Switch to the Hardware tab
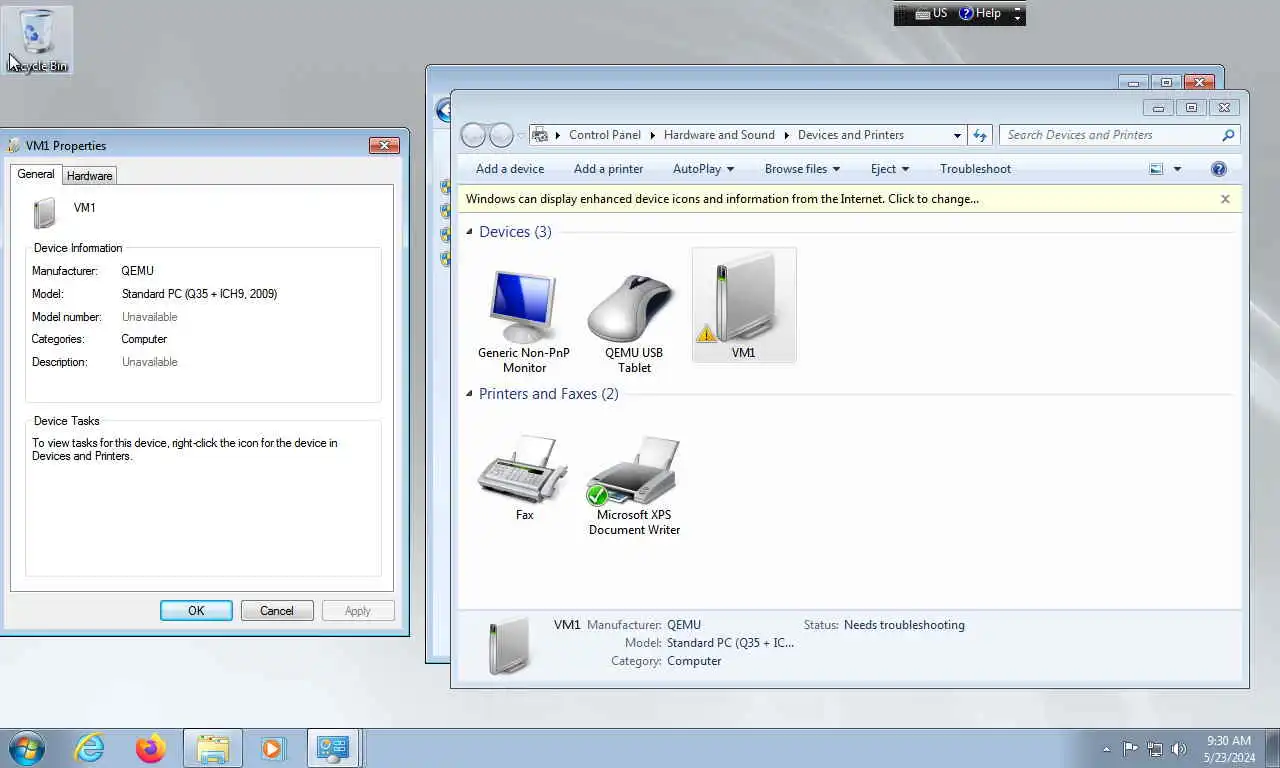This screenshot has width=1280, height=768. (89, 176)
